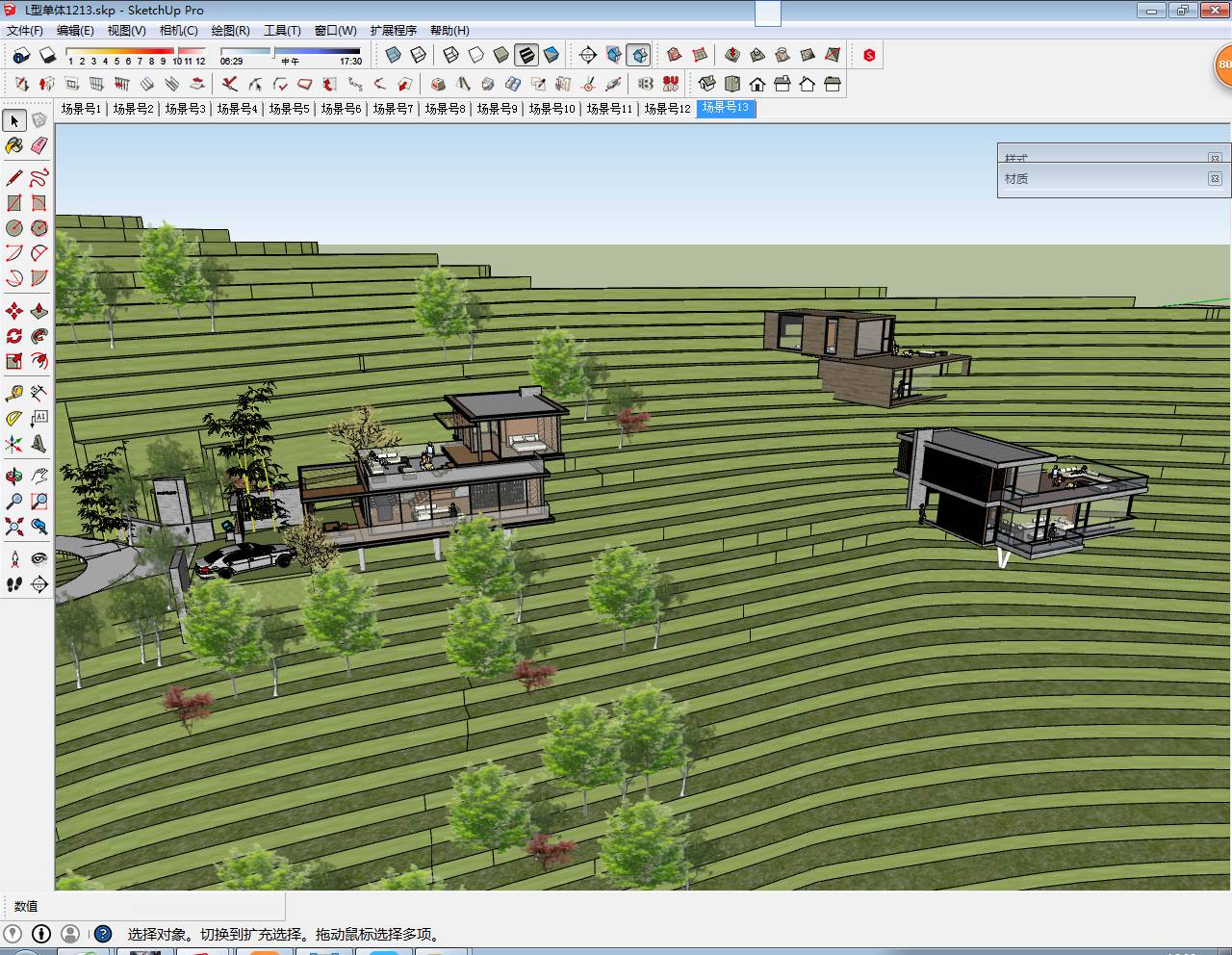Select the Polygon tool

39,228
